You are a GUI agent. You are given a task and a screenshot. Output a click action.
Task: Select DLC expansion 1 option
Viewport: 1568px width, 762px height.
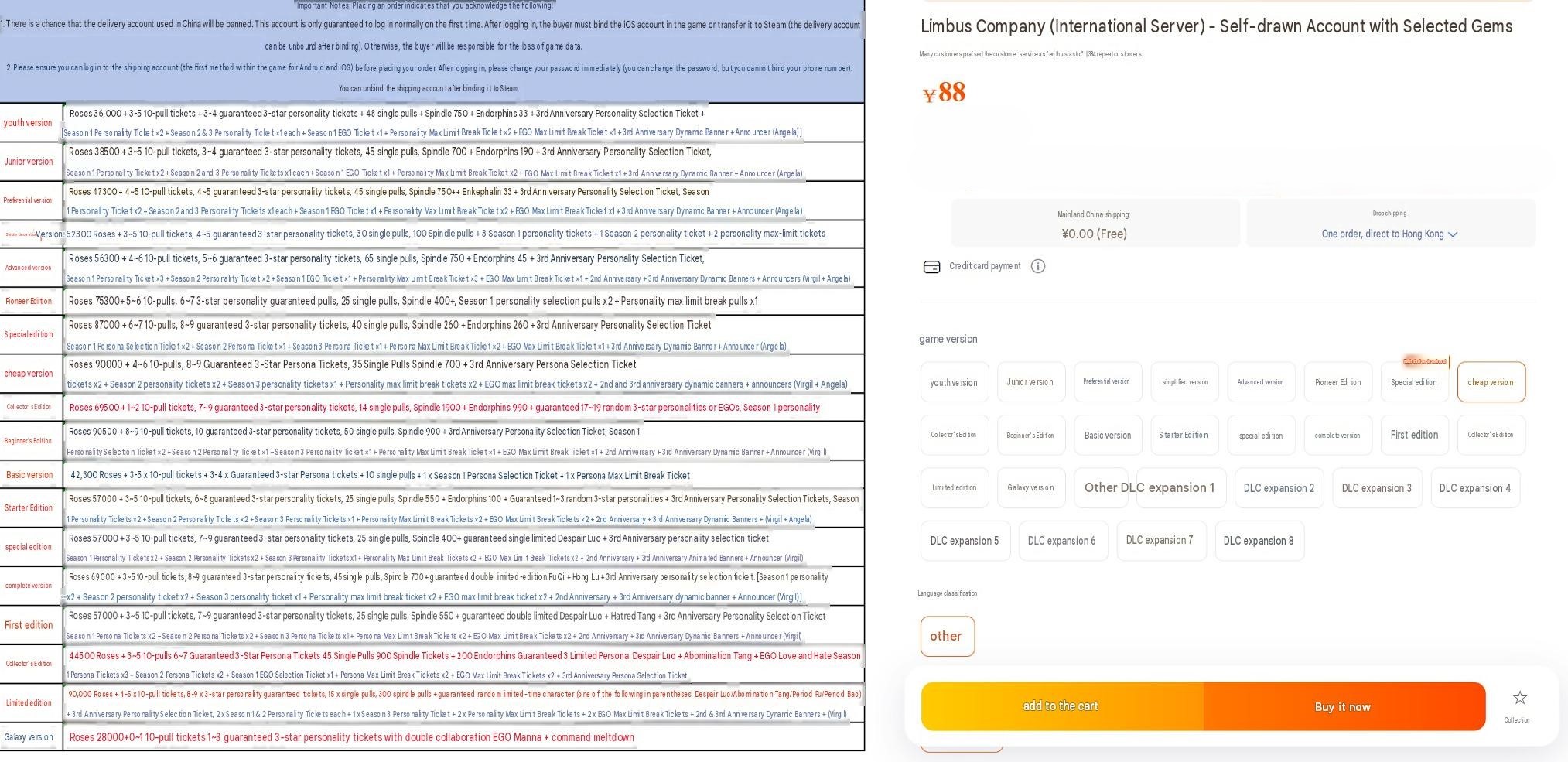point(1181,488)
